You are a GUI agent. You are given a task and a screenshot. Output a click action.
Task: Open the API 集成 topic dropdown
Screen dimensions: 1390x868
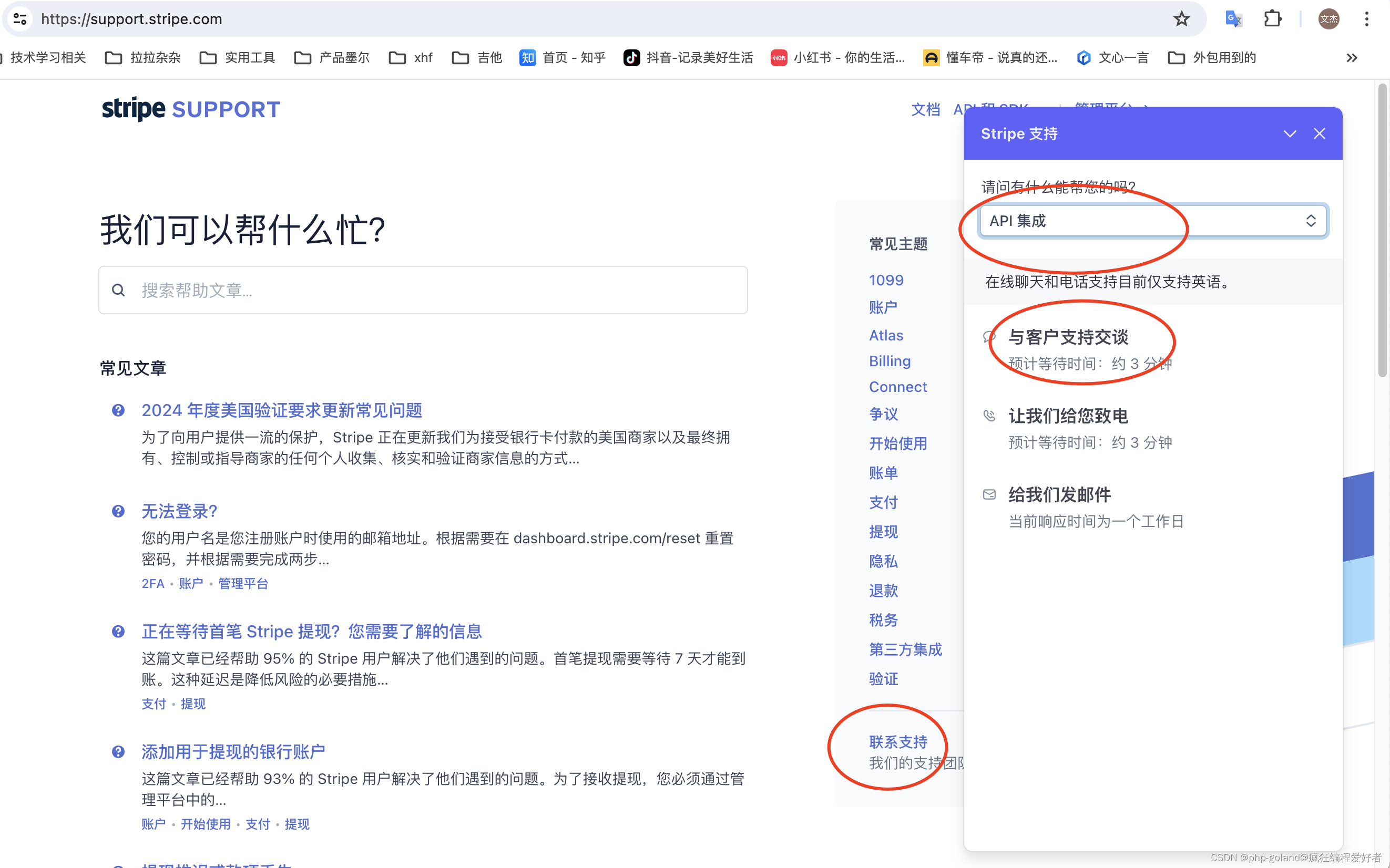(x=1153, y=221)
